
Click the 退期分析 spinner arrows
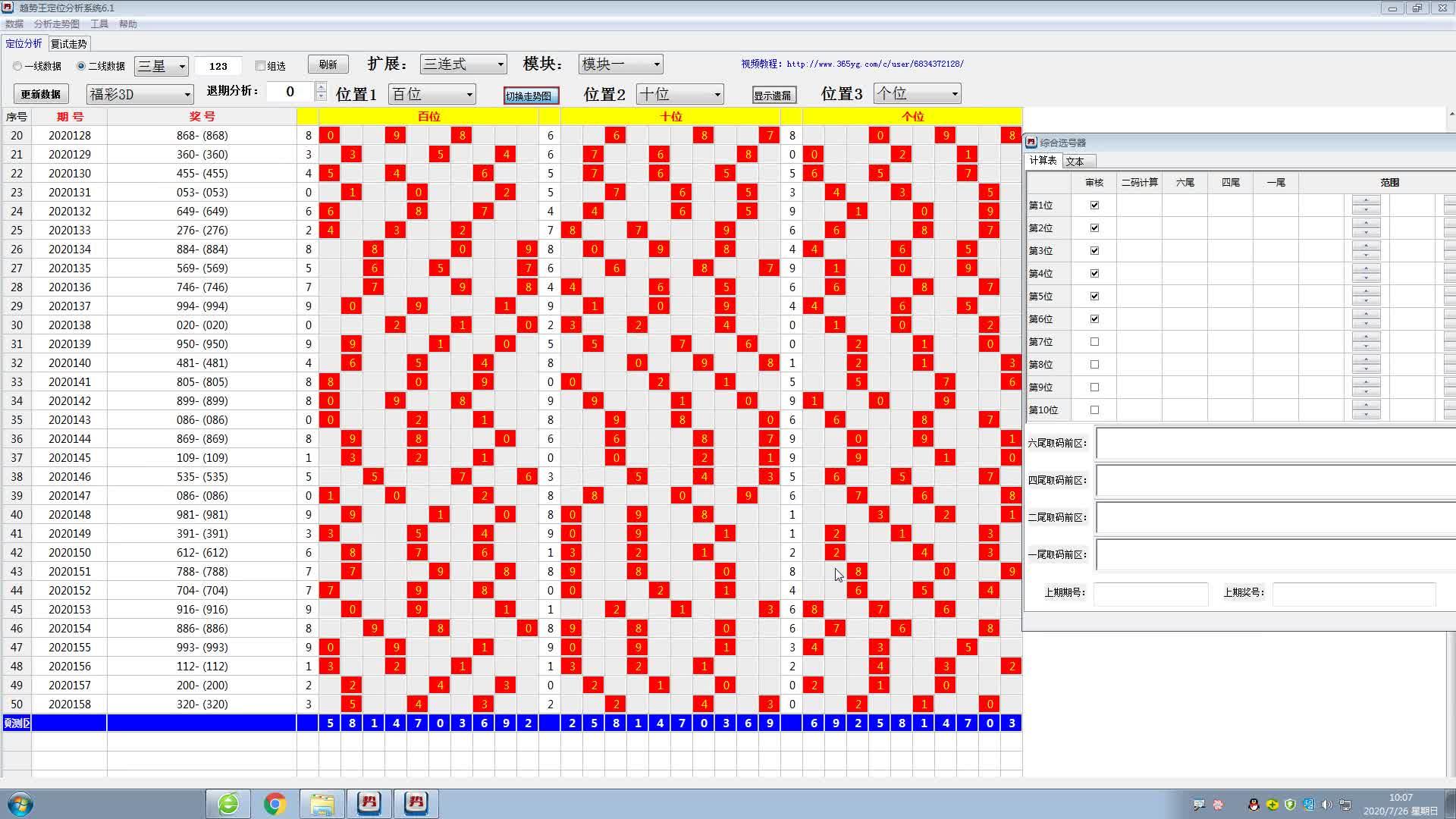coord(321,92)
